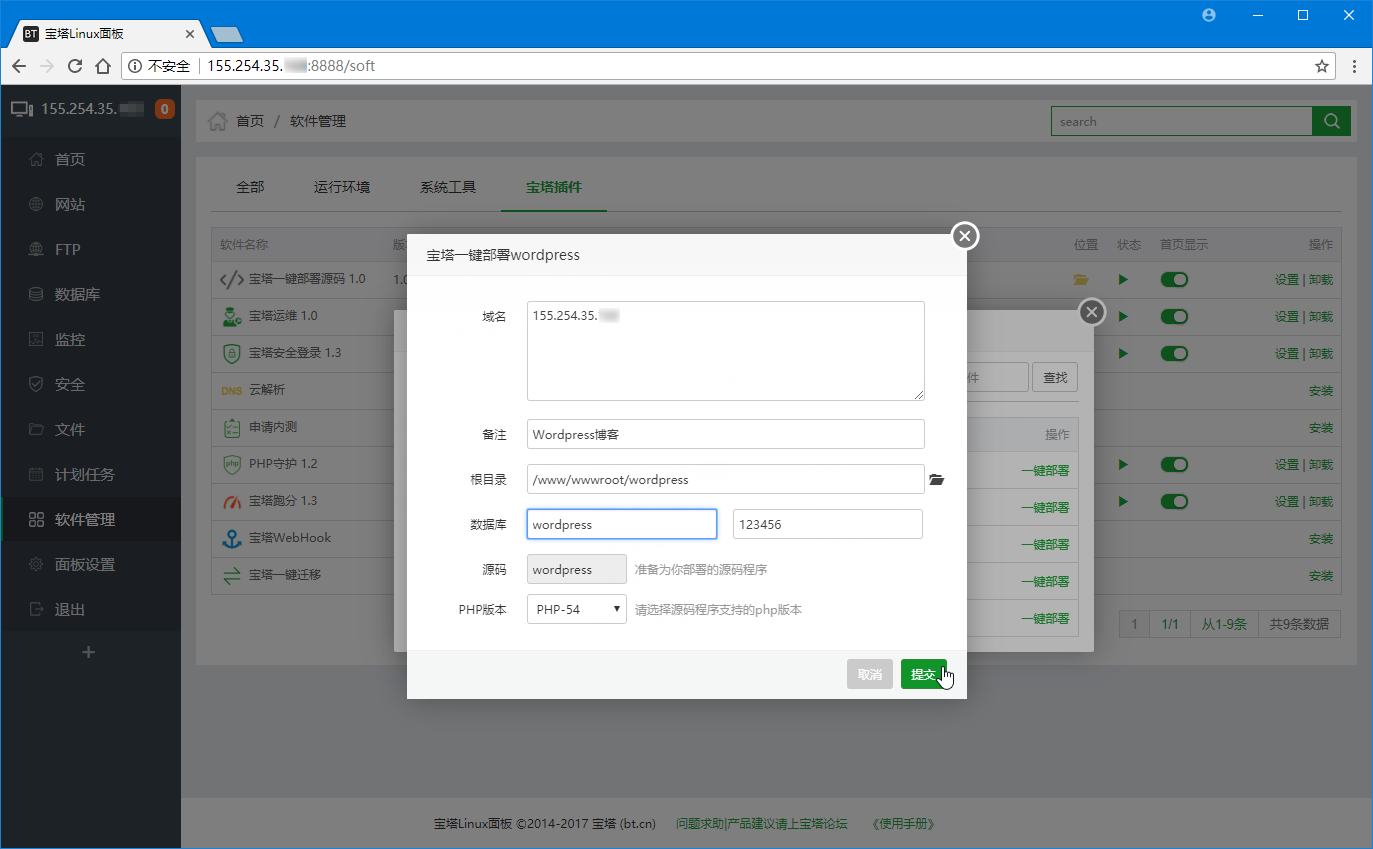
Task: Switch to the 系统工具 tab
Action: pyautogui.click(x=448, y=187)
